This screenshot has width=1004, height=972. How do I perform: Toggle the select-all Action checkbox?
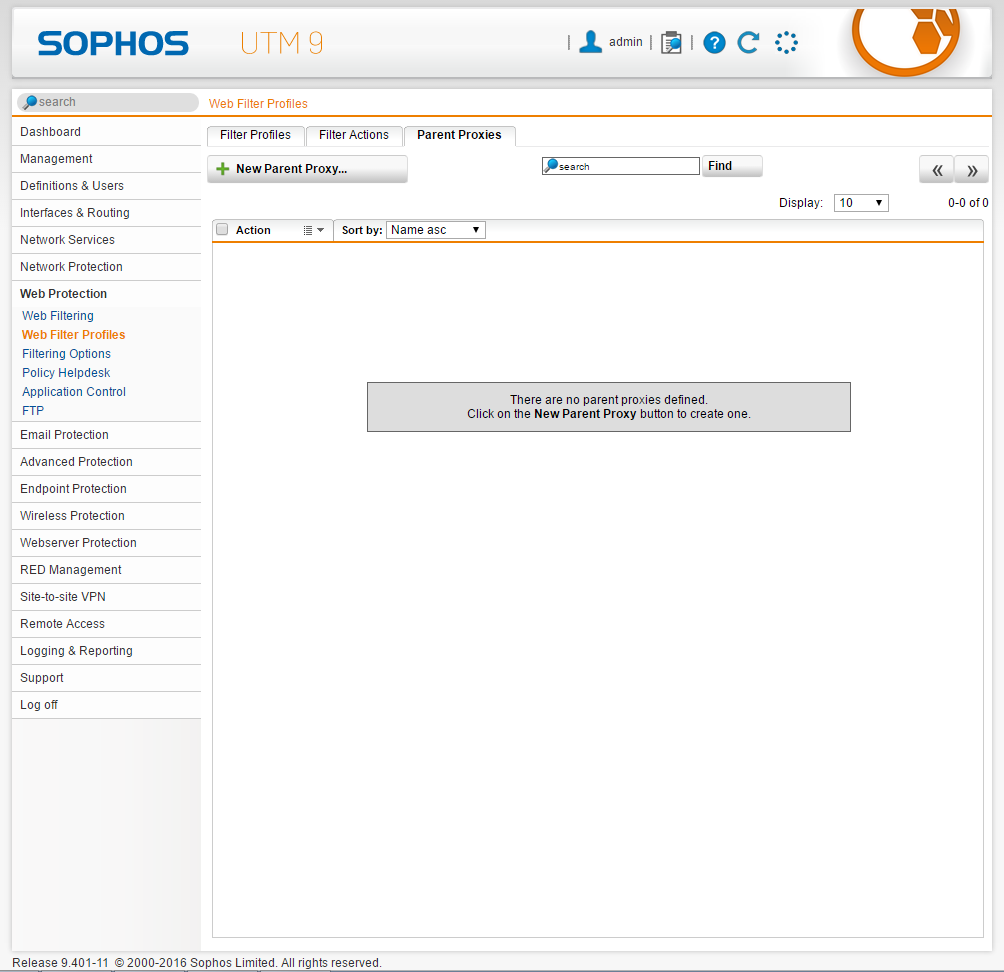[222, 229]
